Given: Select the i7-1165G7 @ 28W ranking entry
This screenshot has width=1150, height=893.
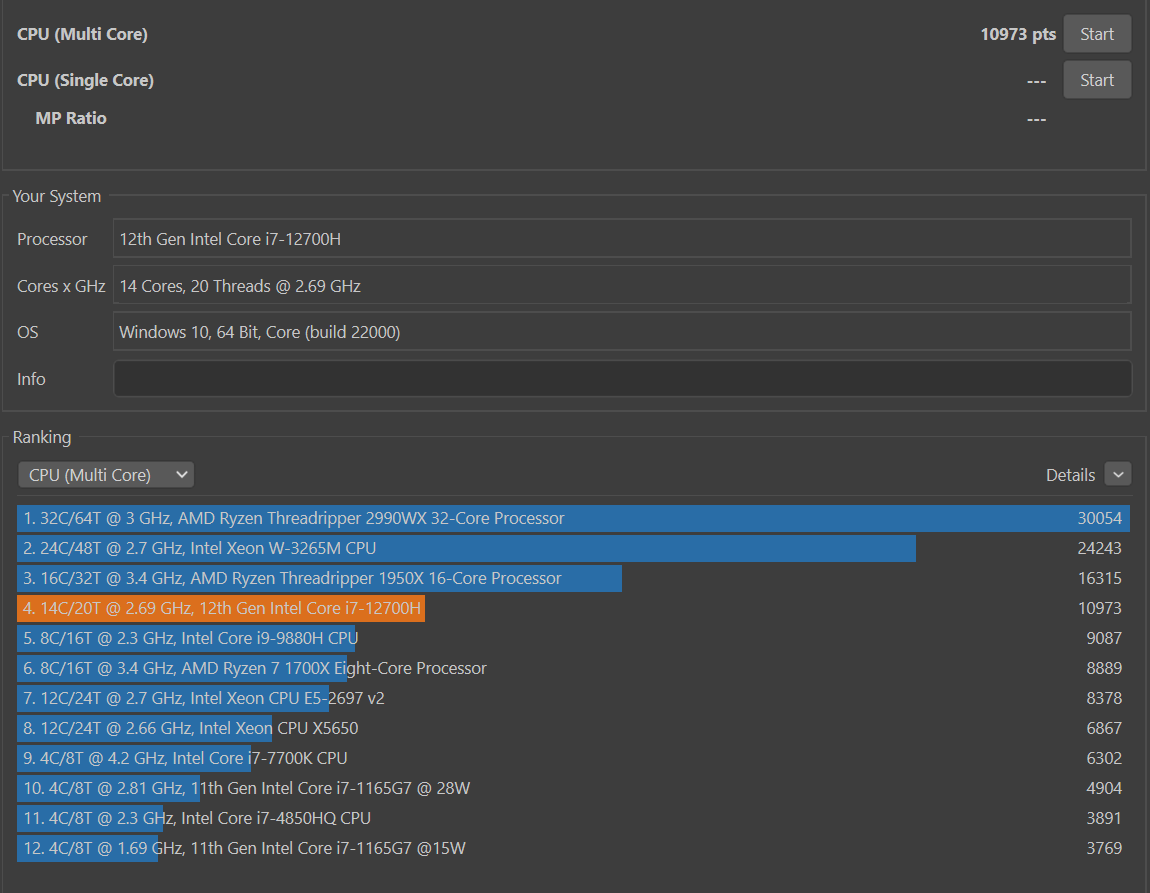Looking at the screenshot, I should (574, 789).
